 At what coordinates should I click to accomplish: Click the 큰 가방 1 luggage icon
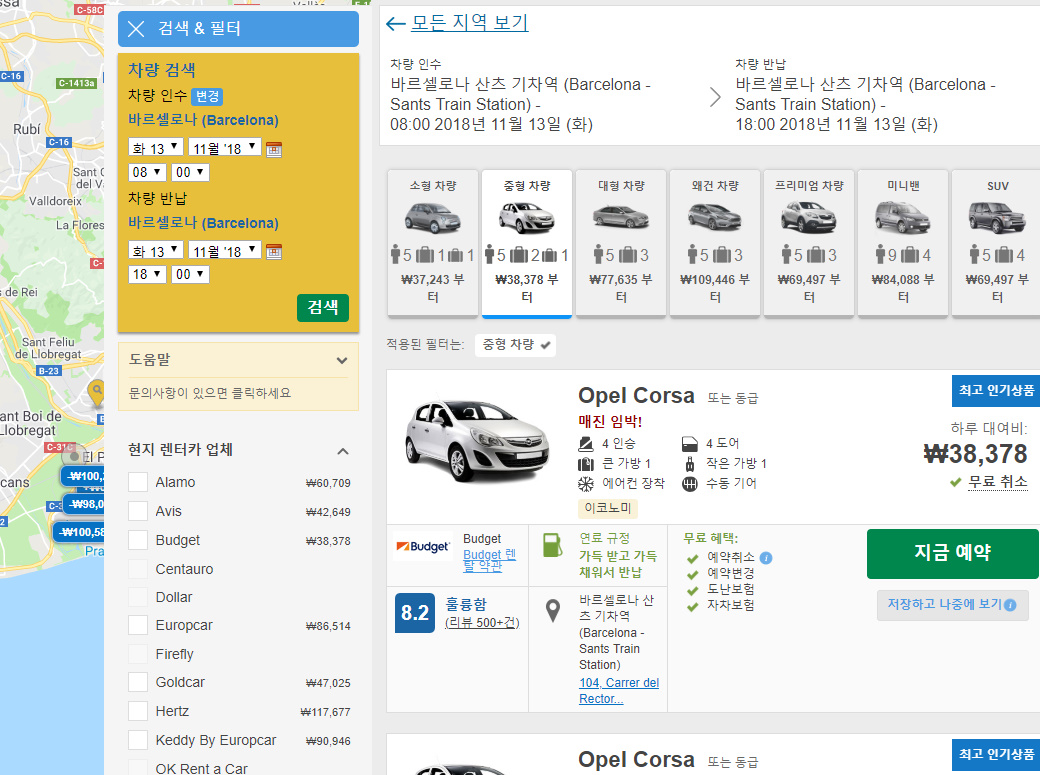coord(586,464)
